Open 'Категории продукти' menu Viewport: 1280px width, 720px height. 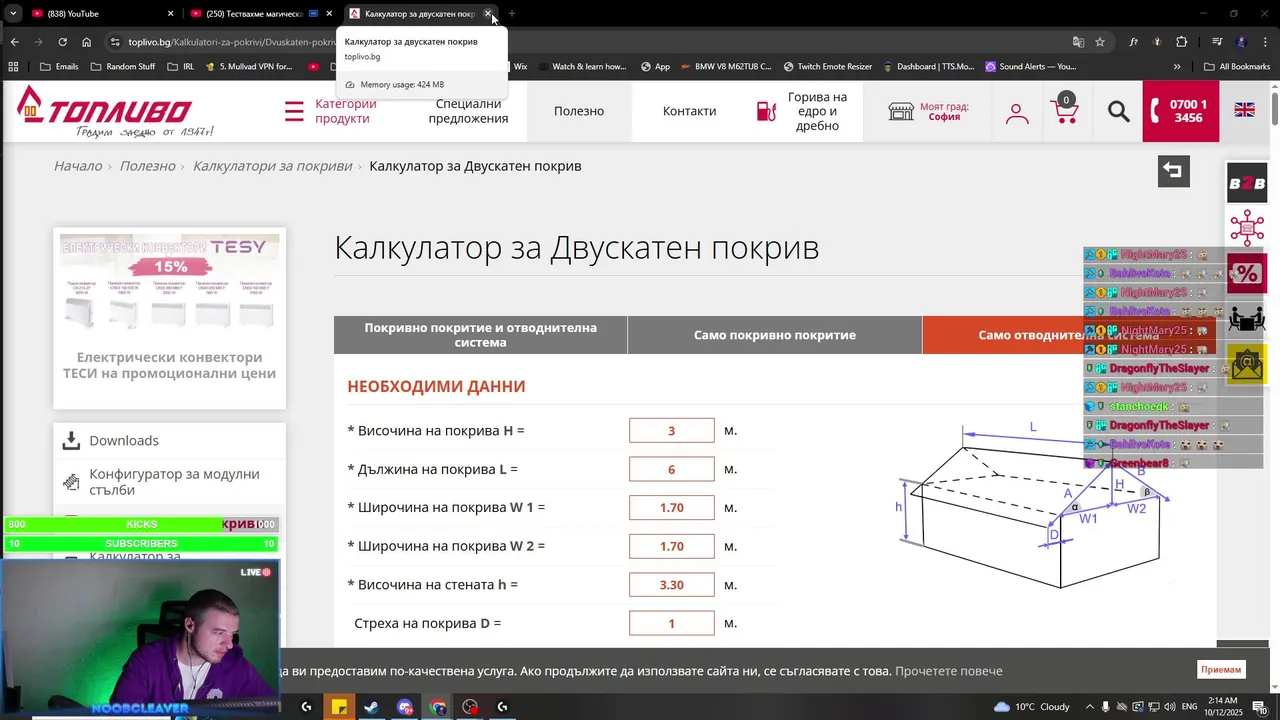pos(346,111)
